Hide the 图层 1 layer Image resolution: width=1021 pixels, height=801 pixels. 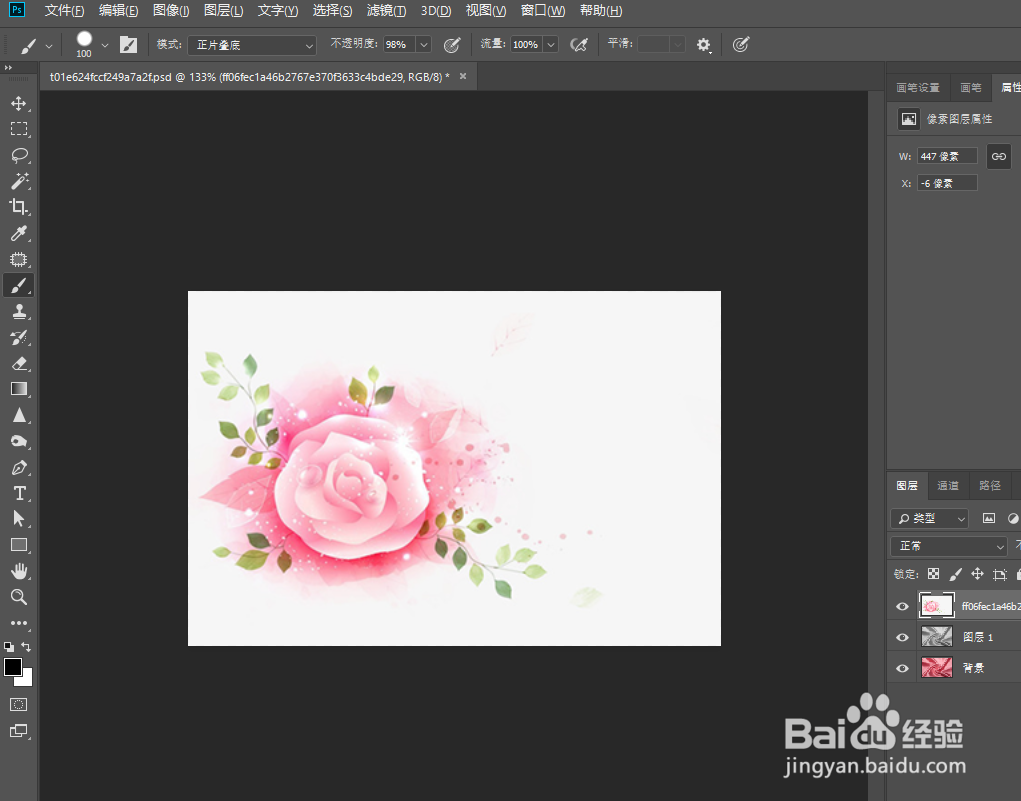902,637
